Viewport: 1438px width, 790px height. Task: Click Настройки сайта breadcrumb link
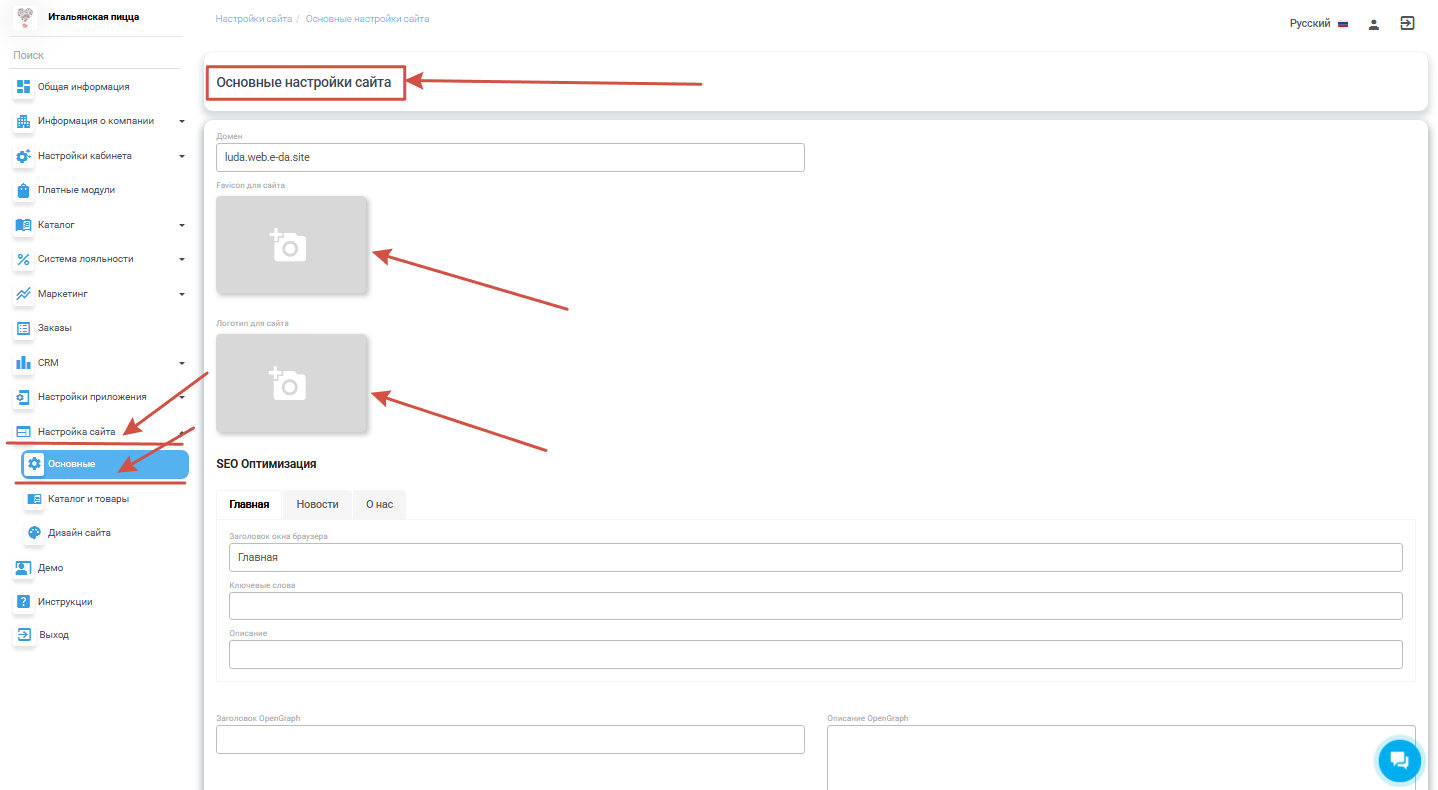coord(253,19)
